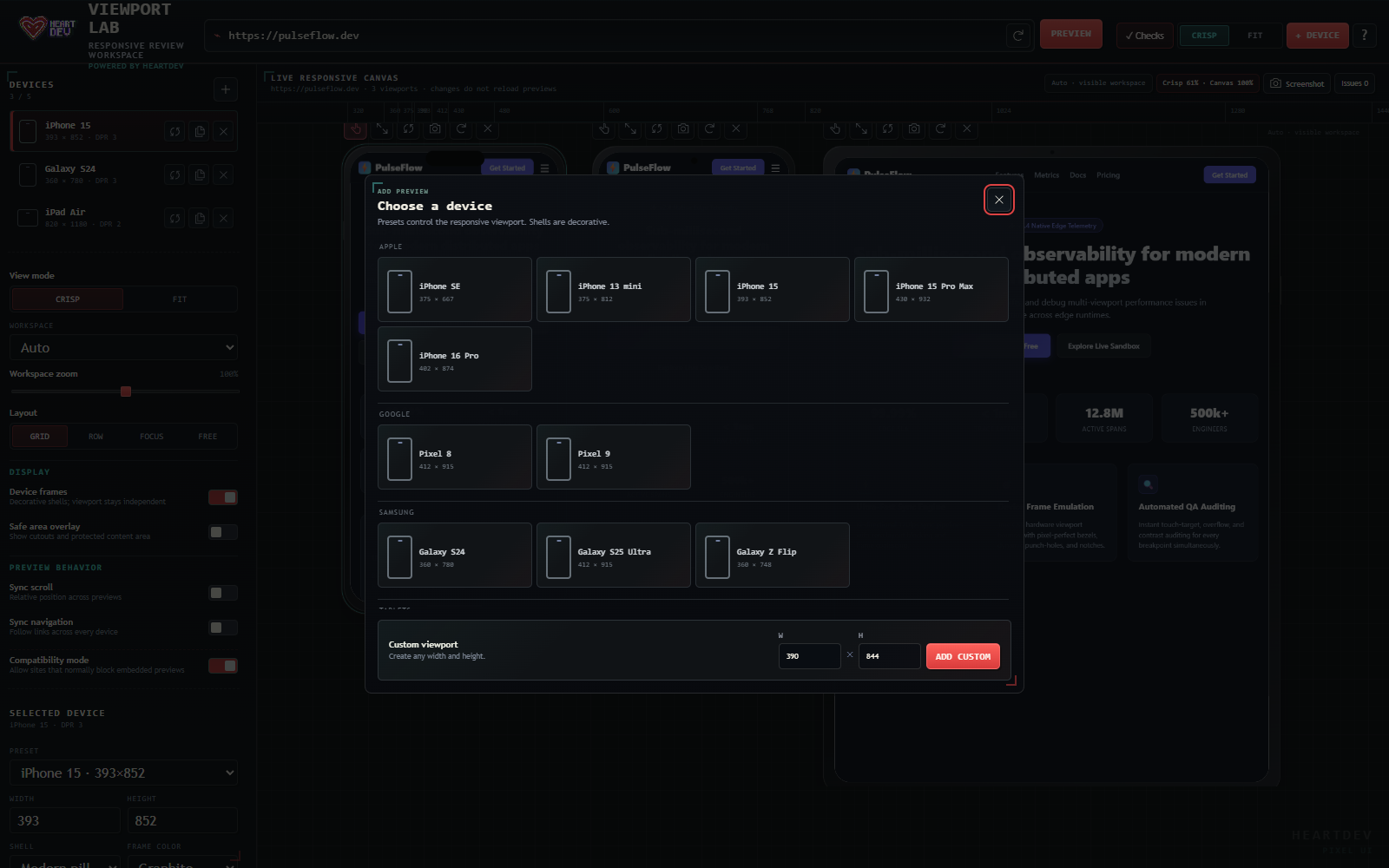
Task: Choose the Galaxy S25 Ultra card in the dialog
Action: [614, 556]
